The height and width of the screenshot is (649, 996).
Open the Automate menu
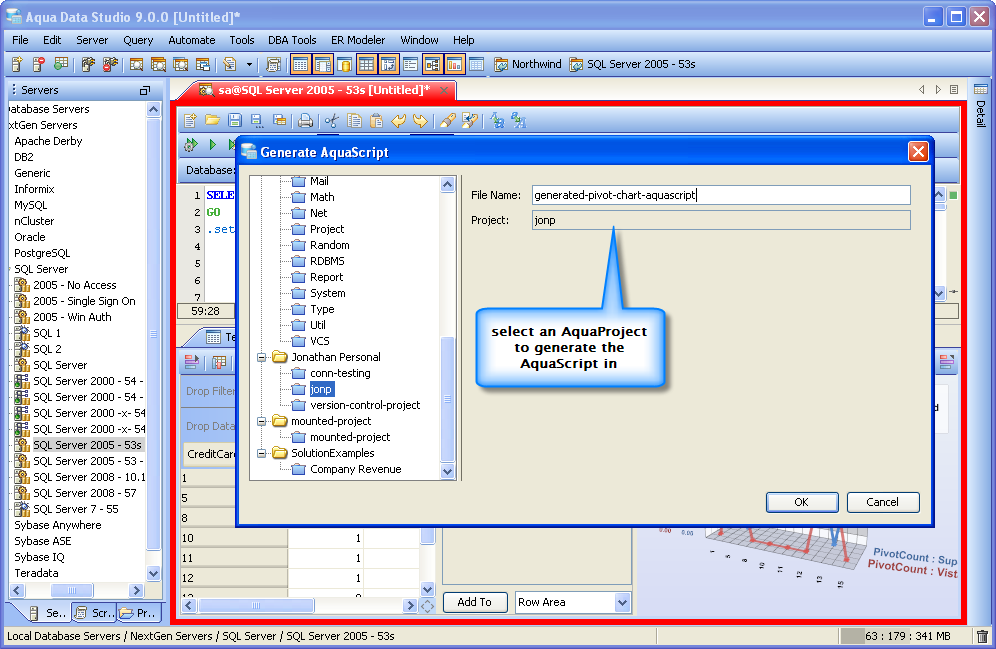191,40
